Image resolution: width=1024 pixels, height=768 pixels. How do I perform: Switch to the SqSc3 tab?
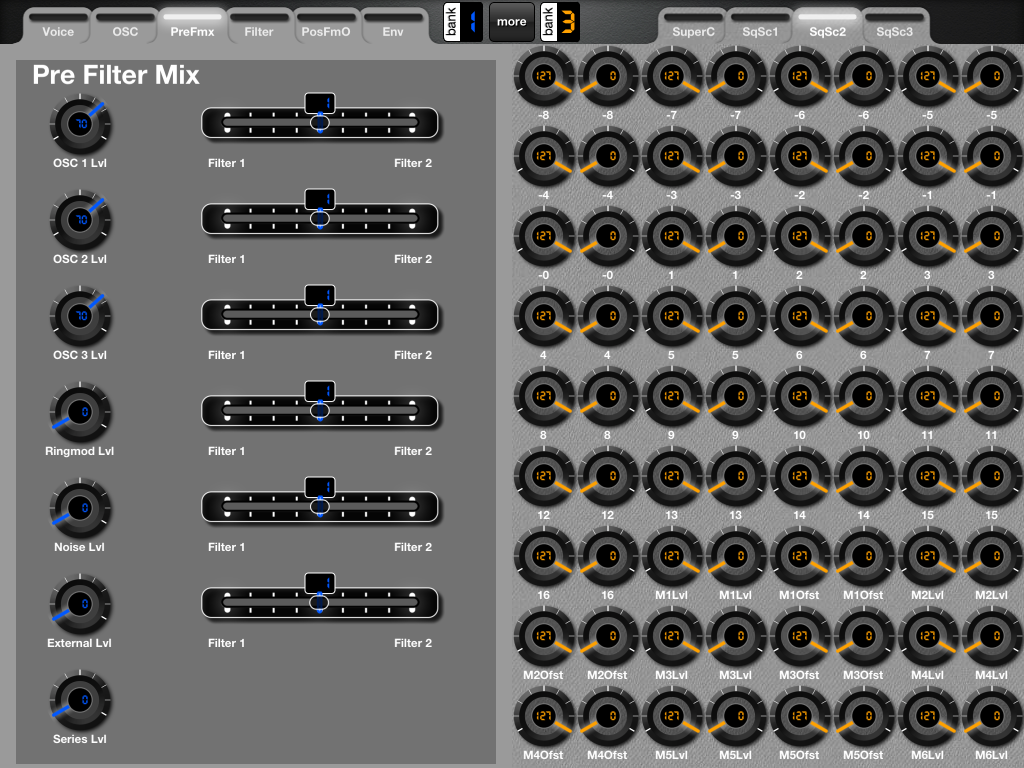[894, 26]
